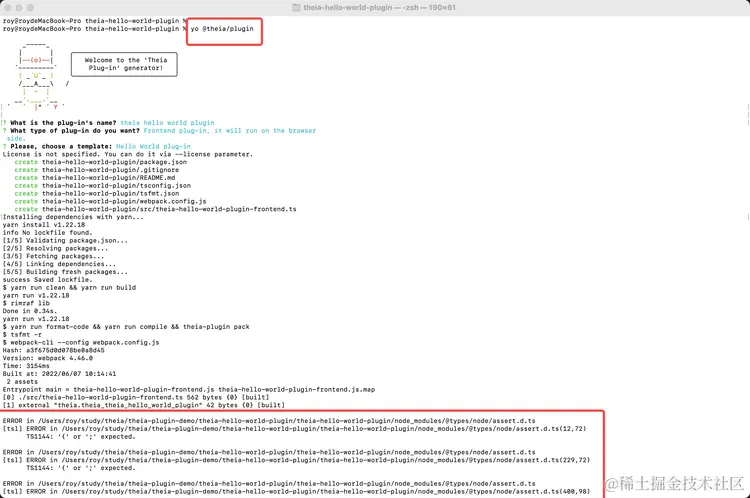Close the terminal window with red button

point(8,8)
